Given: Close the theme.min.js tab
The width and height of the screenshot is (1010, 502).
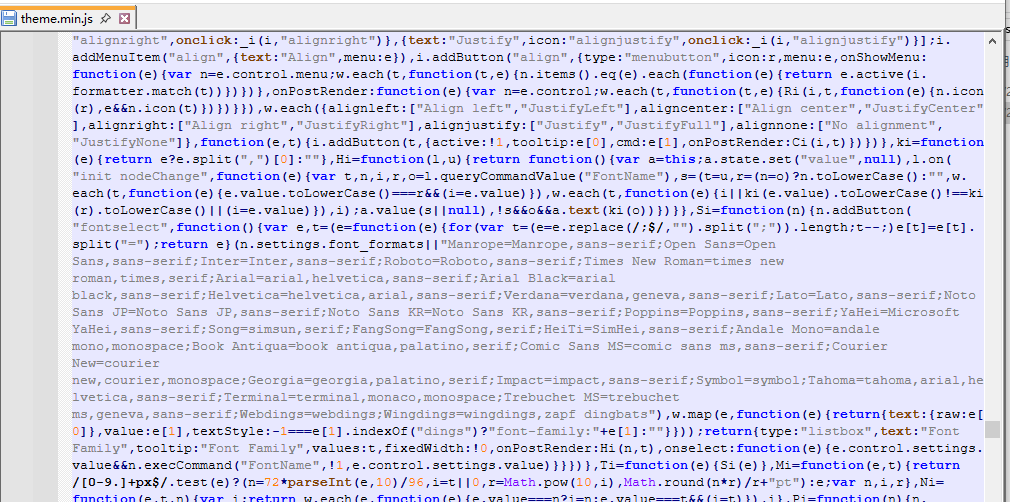Looking at the screenshot, I should point(123,18).
